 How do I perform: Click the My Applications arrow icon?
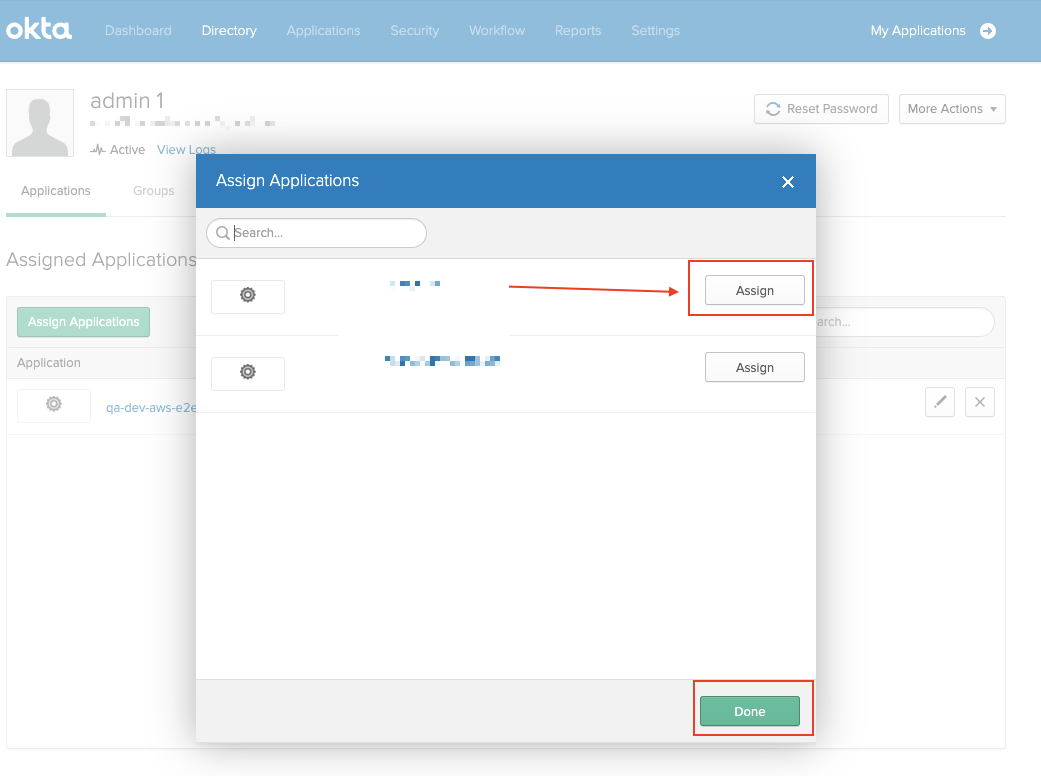pyautogui.click(x=988, y=31)
